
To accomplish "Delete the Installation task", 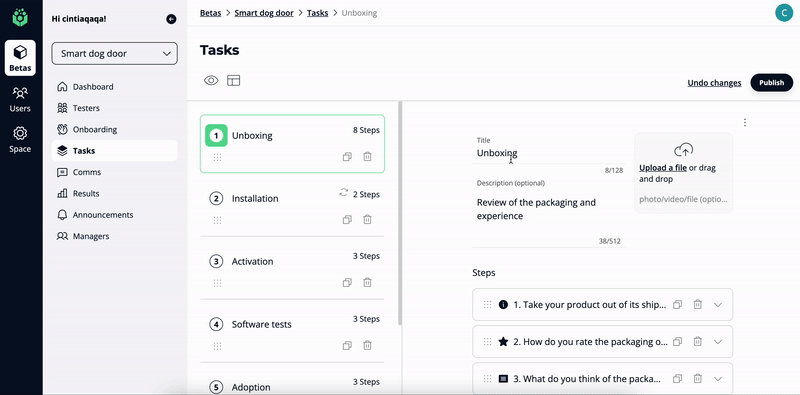I will tap(367, 219).
